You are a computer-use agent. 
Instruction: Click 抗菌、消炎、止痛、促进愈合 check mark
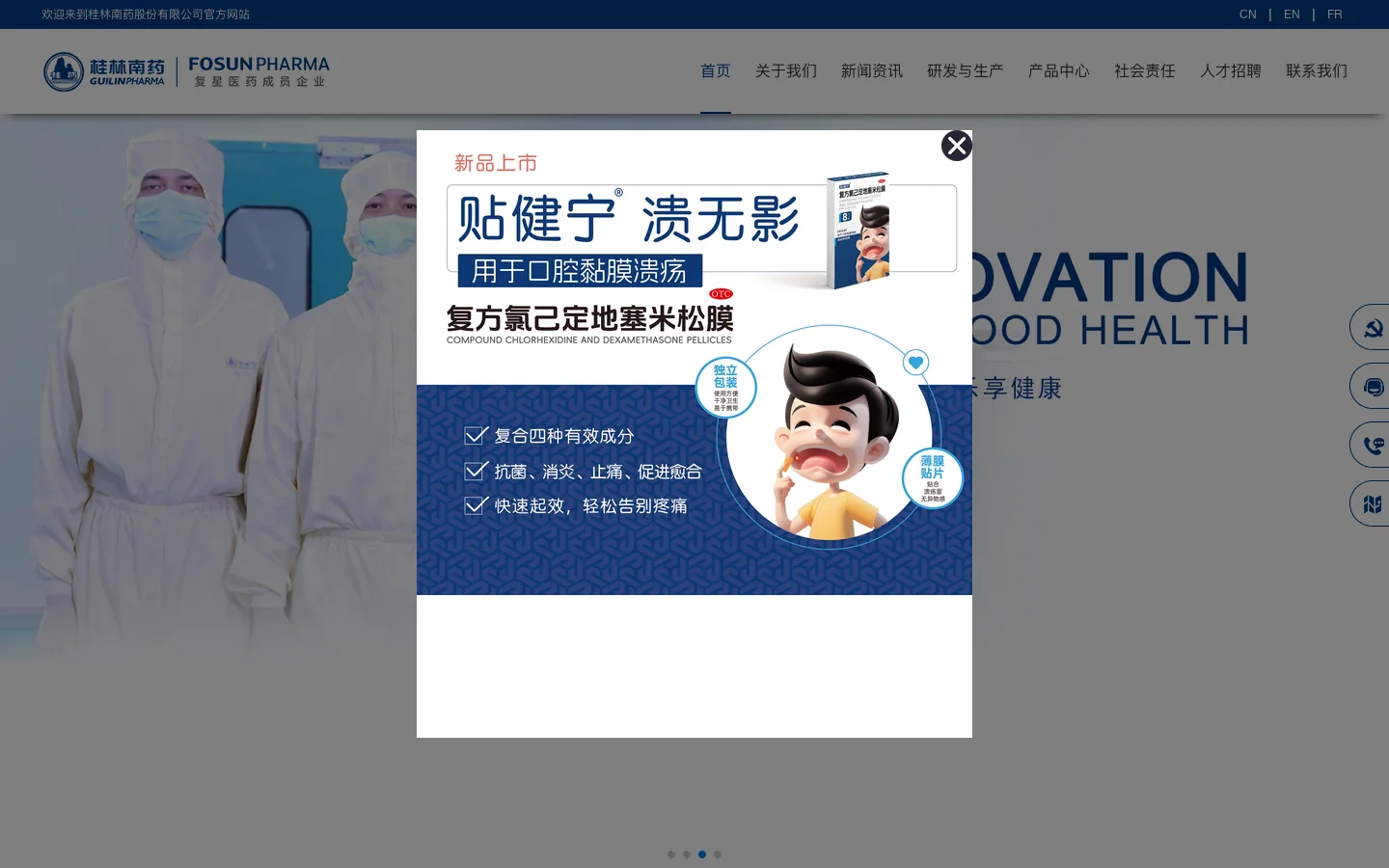click(x=477, y=471)
